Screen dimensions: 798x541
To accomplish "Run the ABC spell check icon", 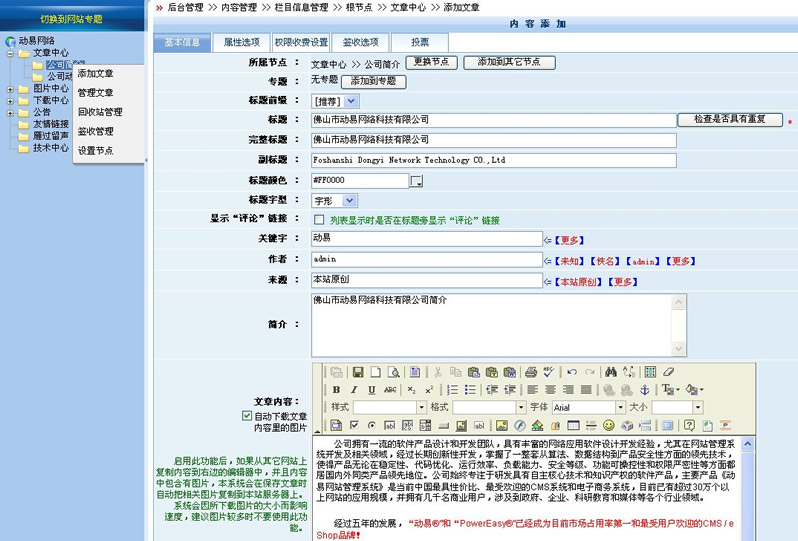I will coord(549,372).
